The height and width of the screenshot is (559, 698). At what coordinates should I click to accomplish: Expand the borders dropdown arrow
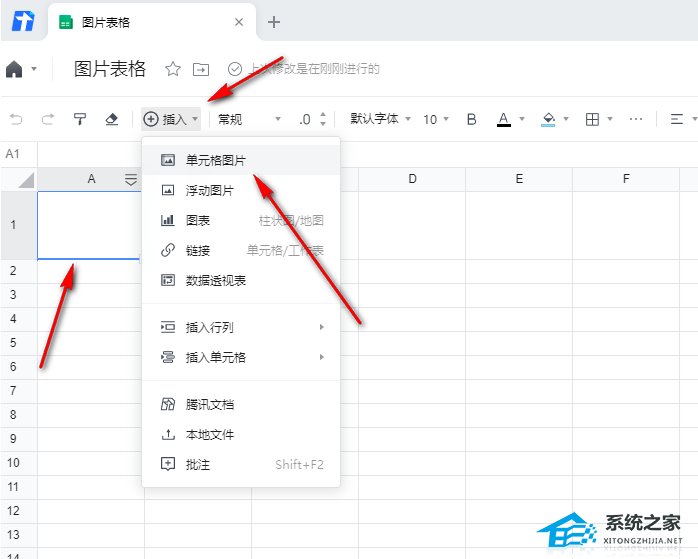tap(610, 119)
